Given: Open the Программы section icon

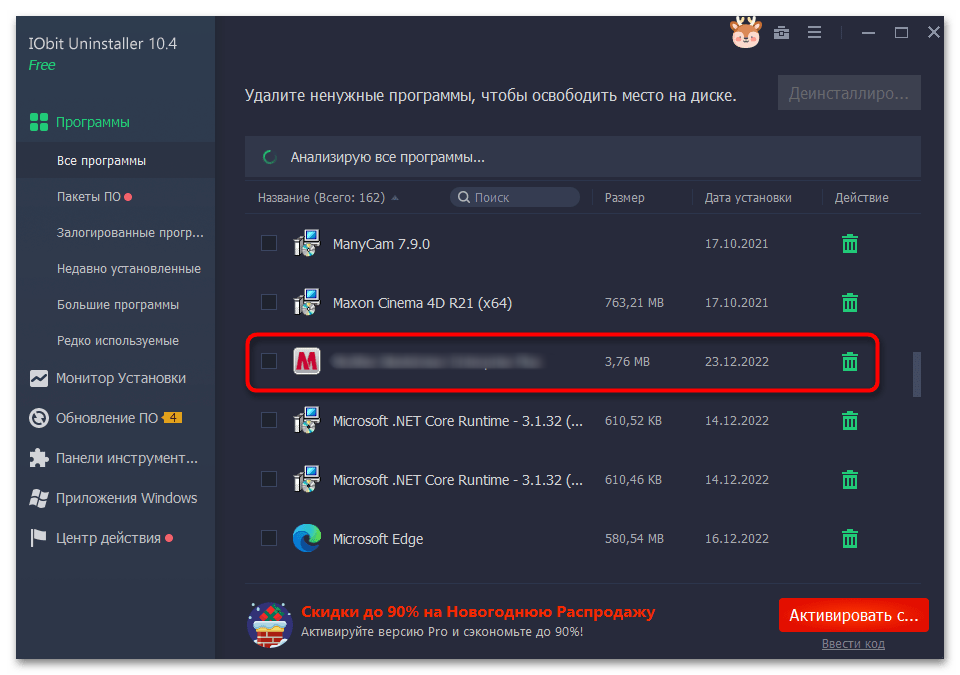Looking at the screenshot, I should pos(38,121).
